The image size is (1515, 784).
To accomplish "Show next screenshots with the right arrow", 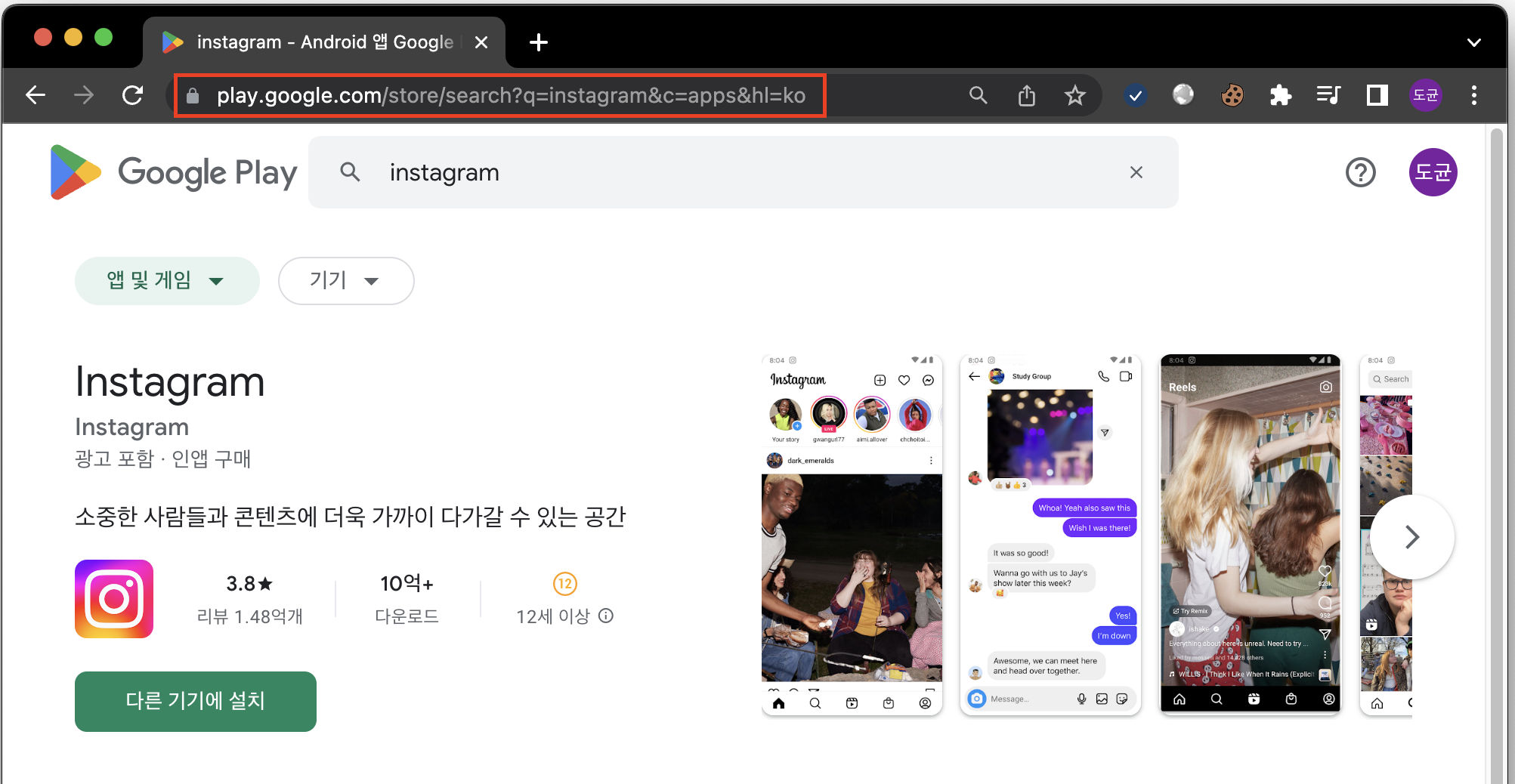I will (x=1412, y=537).
